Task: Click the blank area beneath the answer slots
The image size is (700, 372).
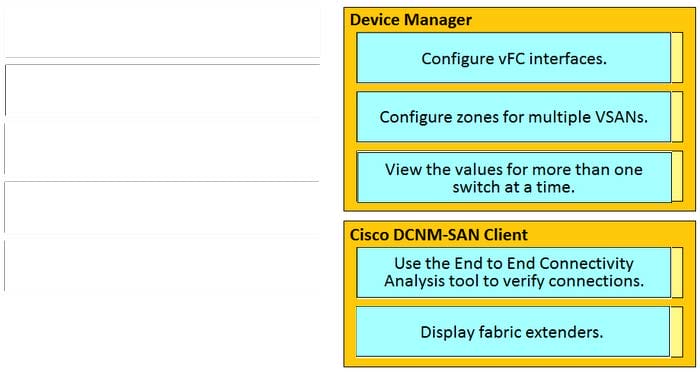Action: pos(162,333)
